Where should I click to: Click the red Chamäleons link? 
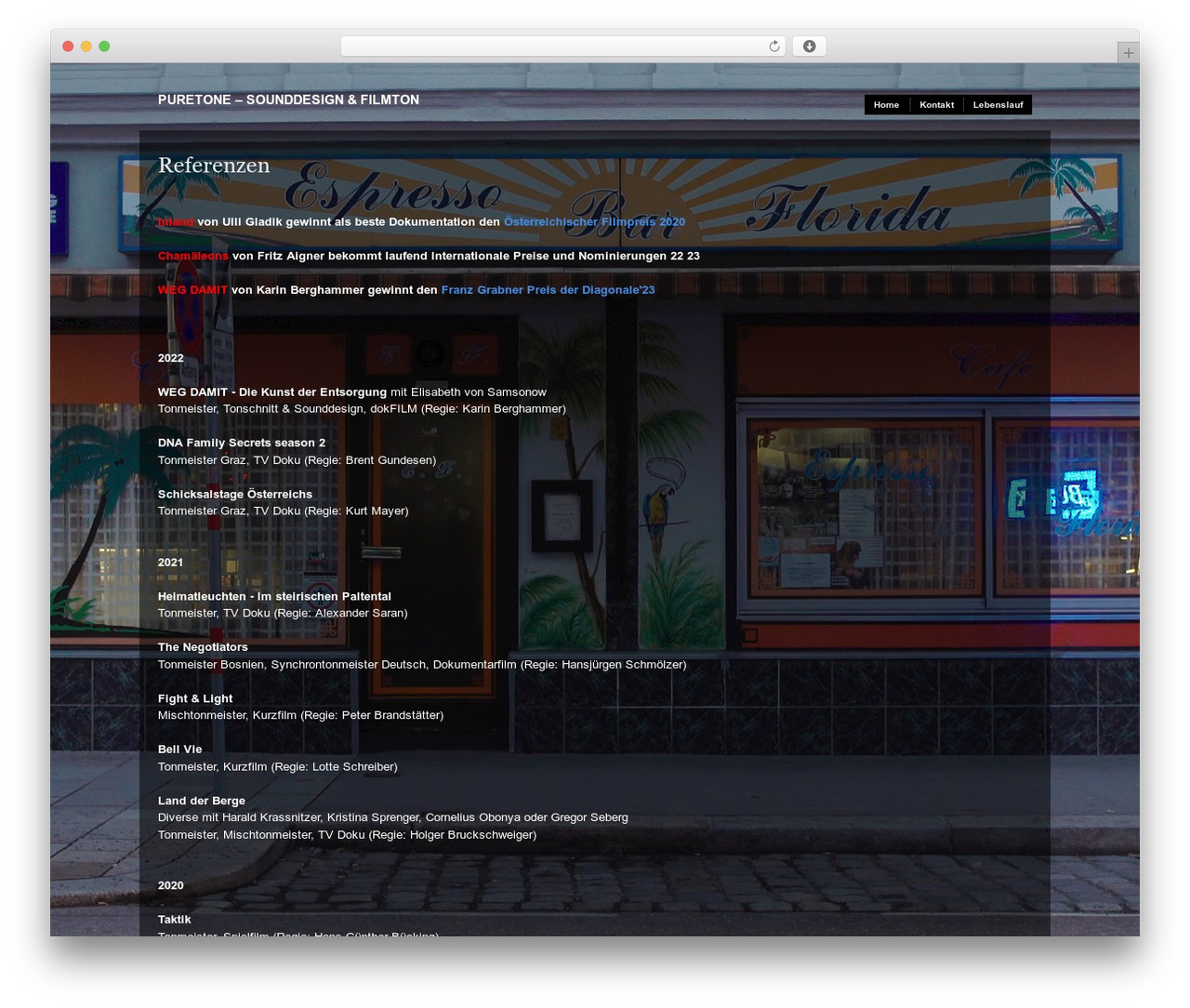pos(192,256)
